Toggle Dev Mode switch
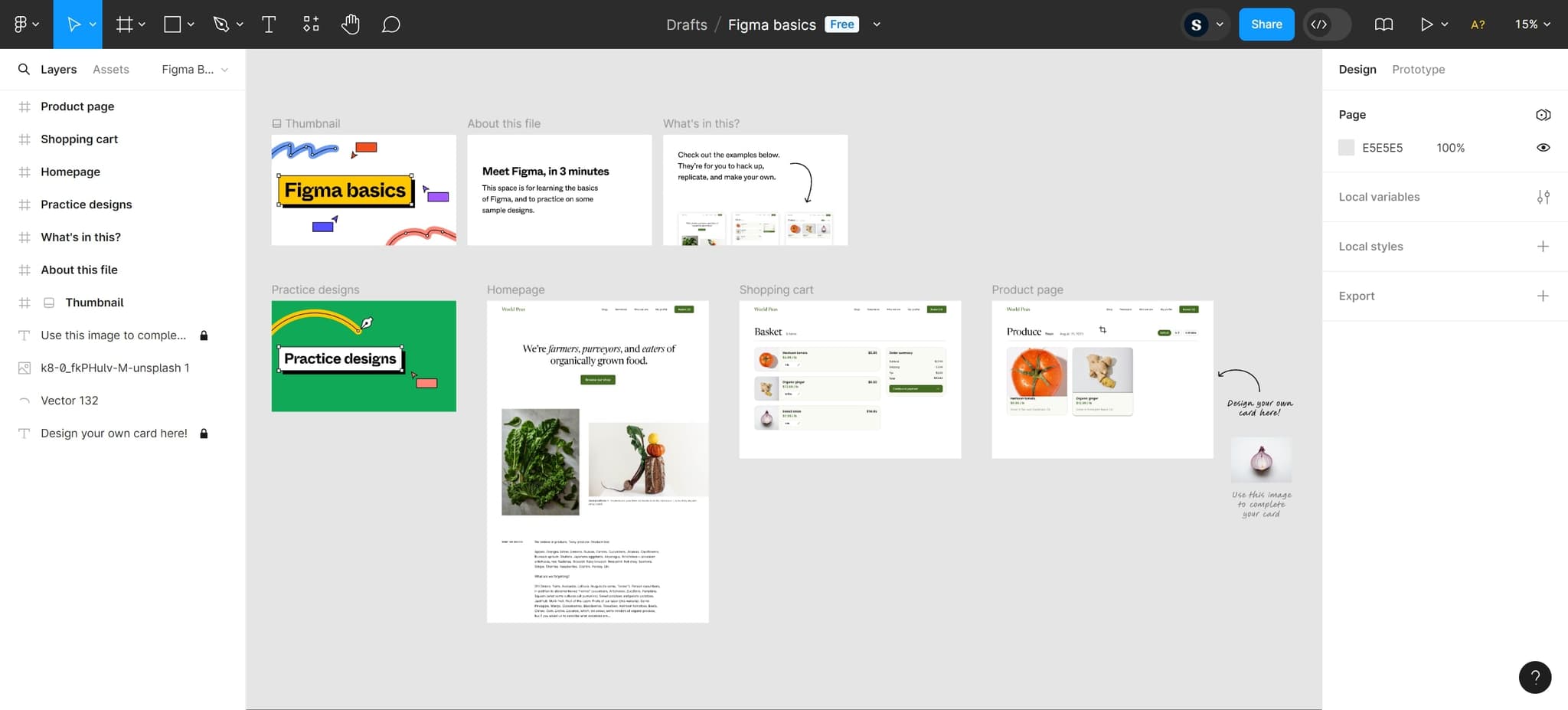This screenshot has height=710, width=1568. click(x=1327, y=25)
